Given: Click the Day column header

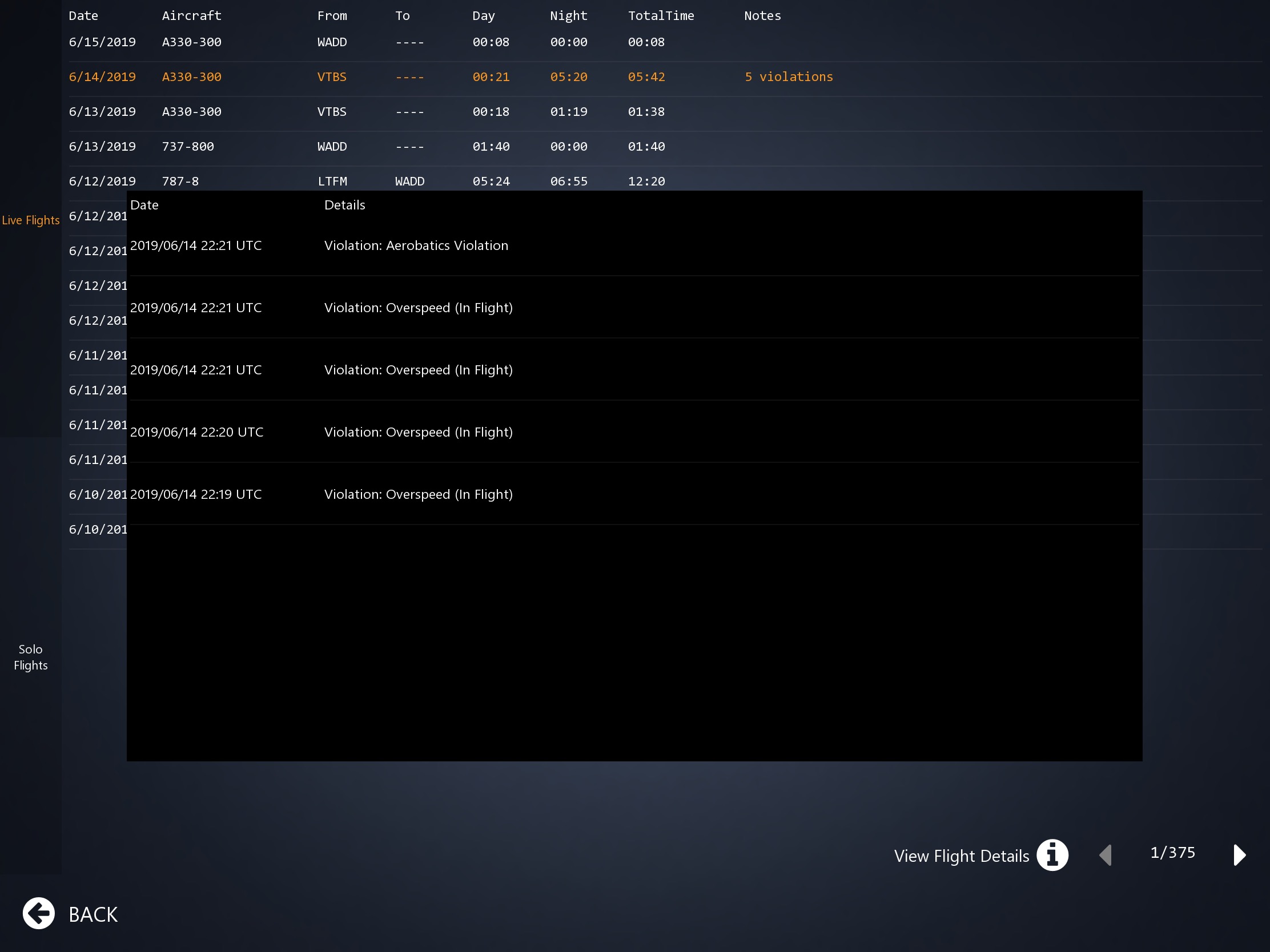Looking at the screenshot, I should pos(484,15).
